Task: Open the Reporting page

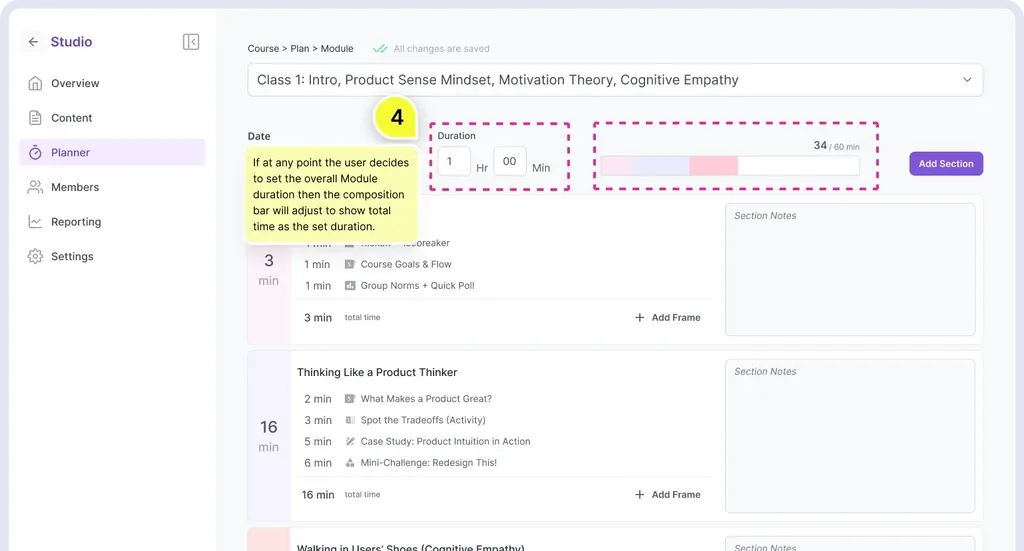Action: 112,221
